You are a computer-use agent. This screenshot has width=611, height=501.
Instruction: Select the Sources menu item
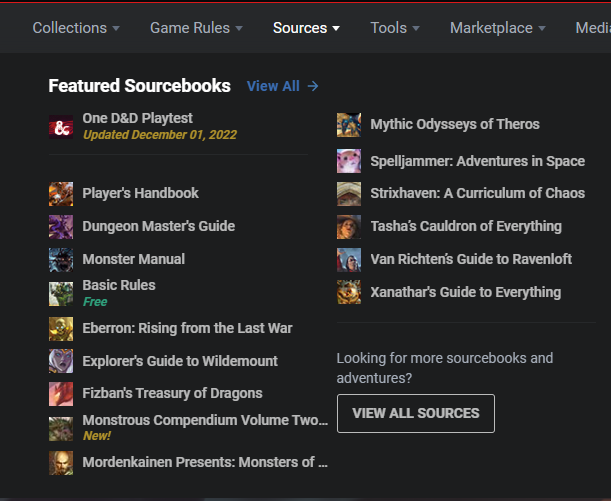306,28
